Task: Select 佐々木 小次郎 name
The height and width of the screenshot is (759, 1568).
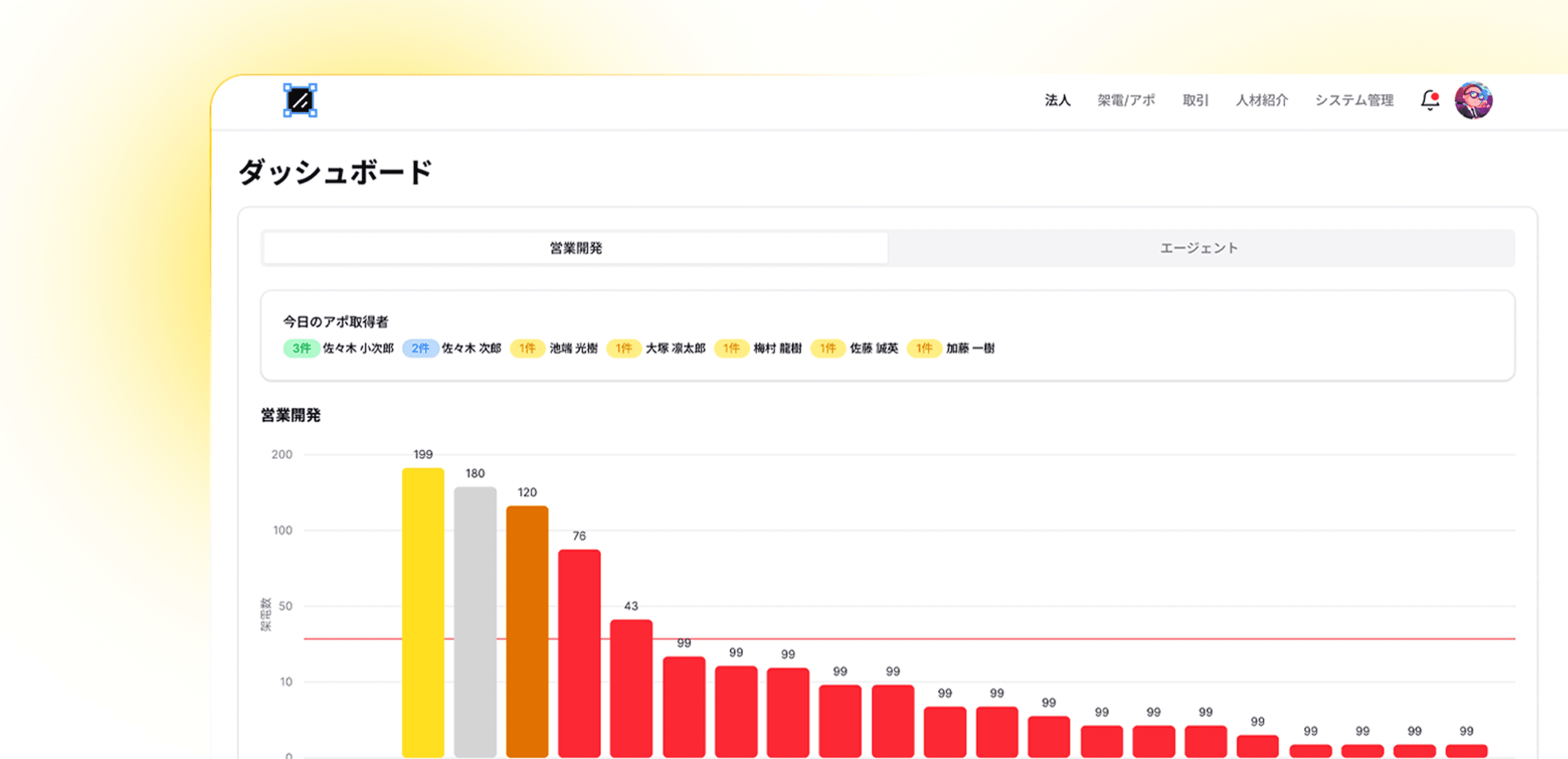Action: pos(358,348)
